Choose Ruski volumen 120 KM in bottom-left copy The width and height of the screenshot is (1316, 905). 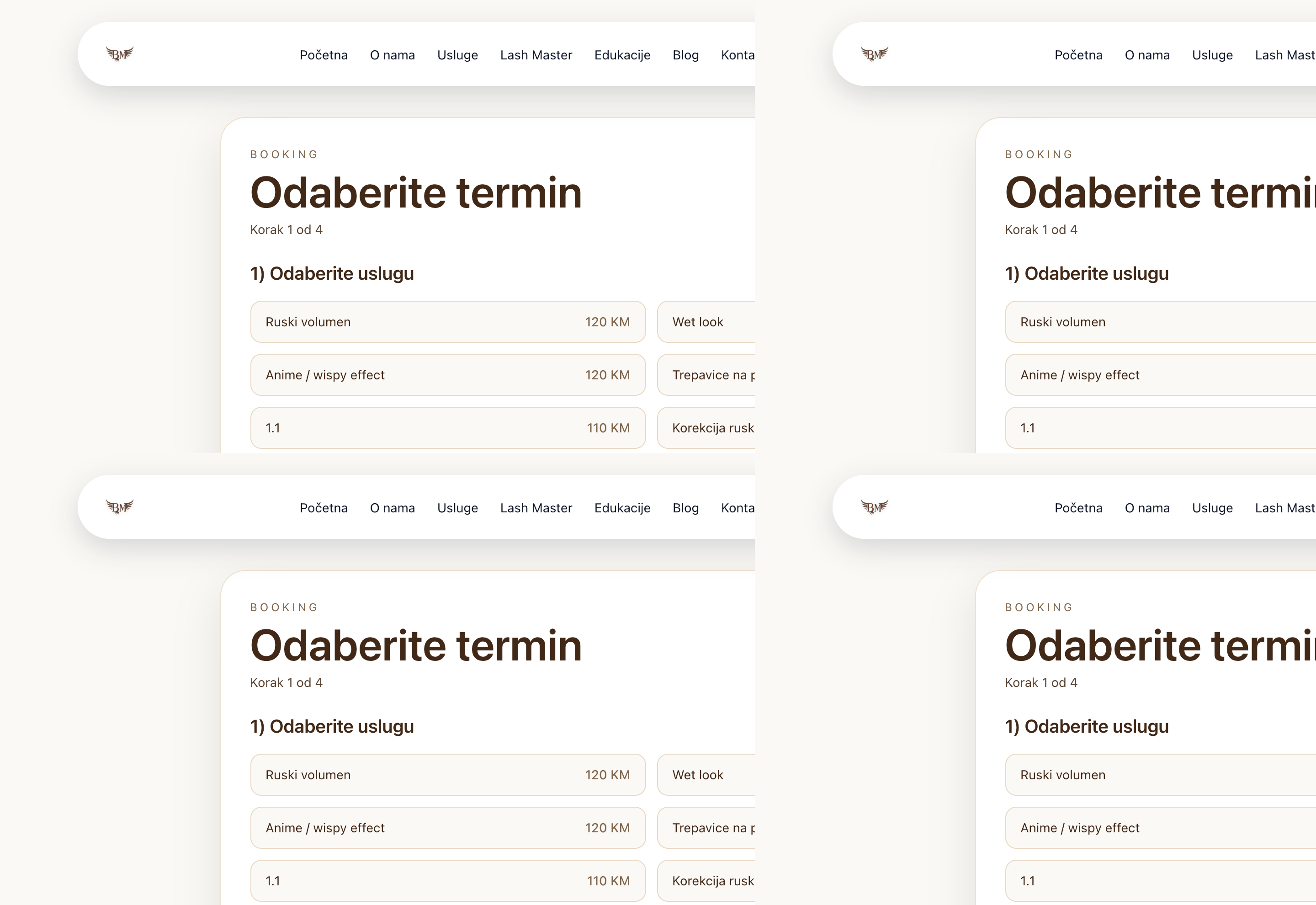[448, 775]
